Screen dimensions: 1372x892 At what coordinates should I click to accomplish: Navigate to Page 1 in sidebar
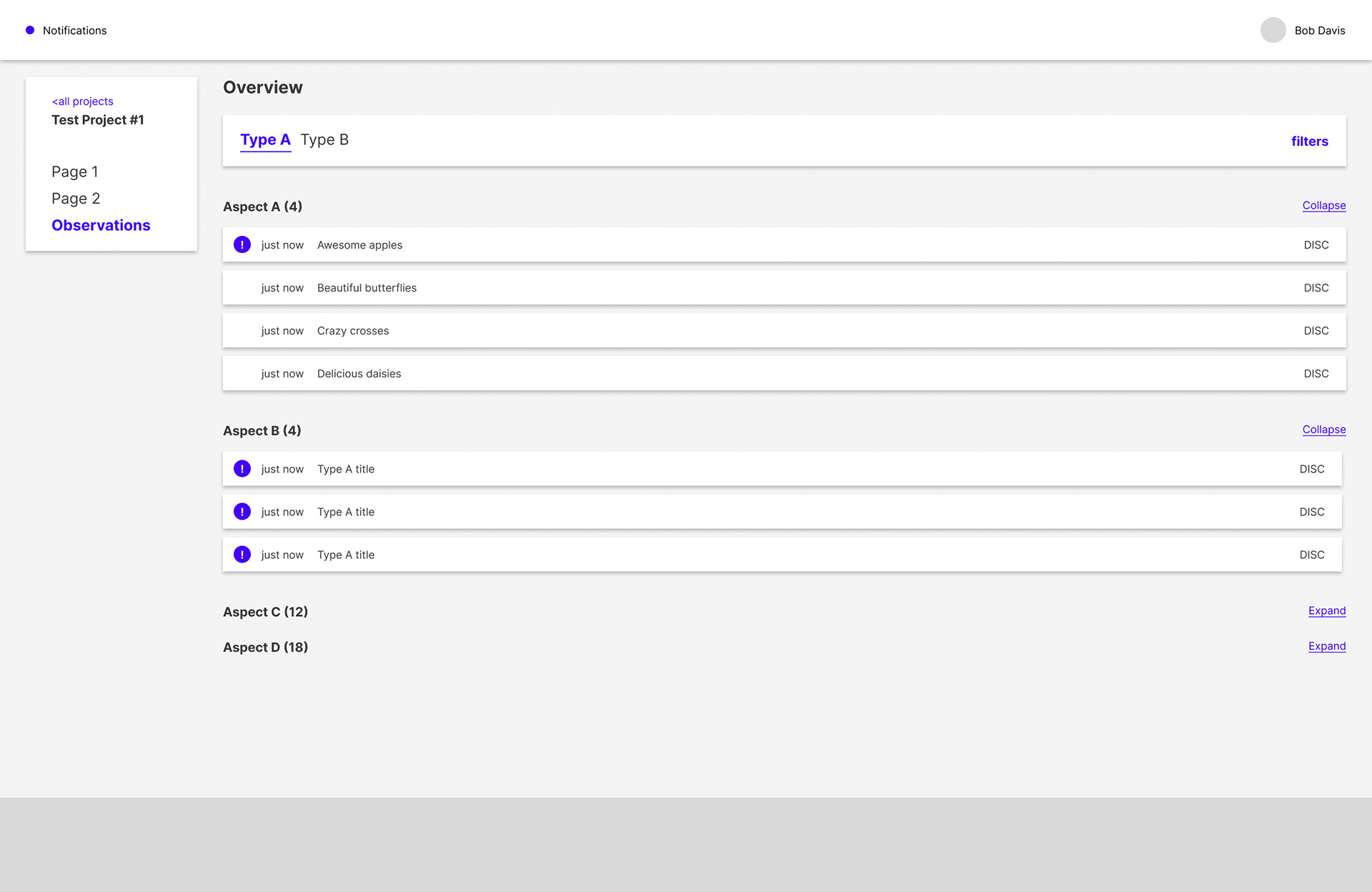(75, 172)
